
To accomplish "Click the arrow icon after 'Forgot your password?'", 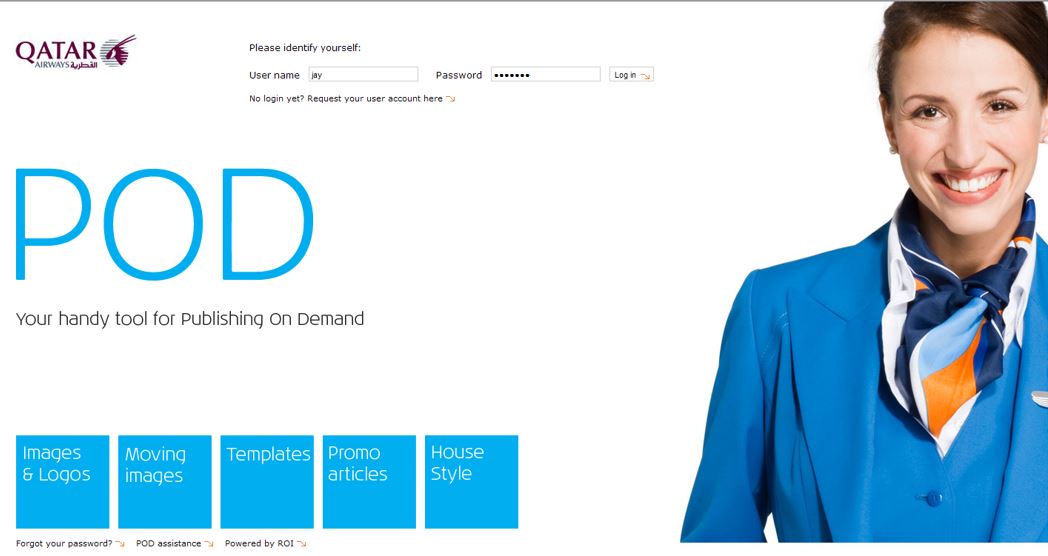I will [x=120, y=544].
